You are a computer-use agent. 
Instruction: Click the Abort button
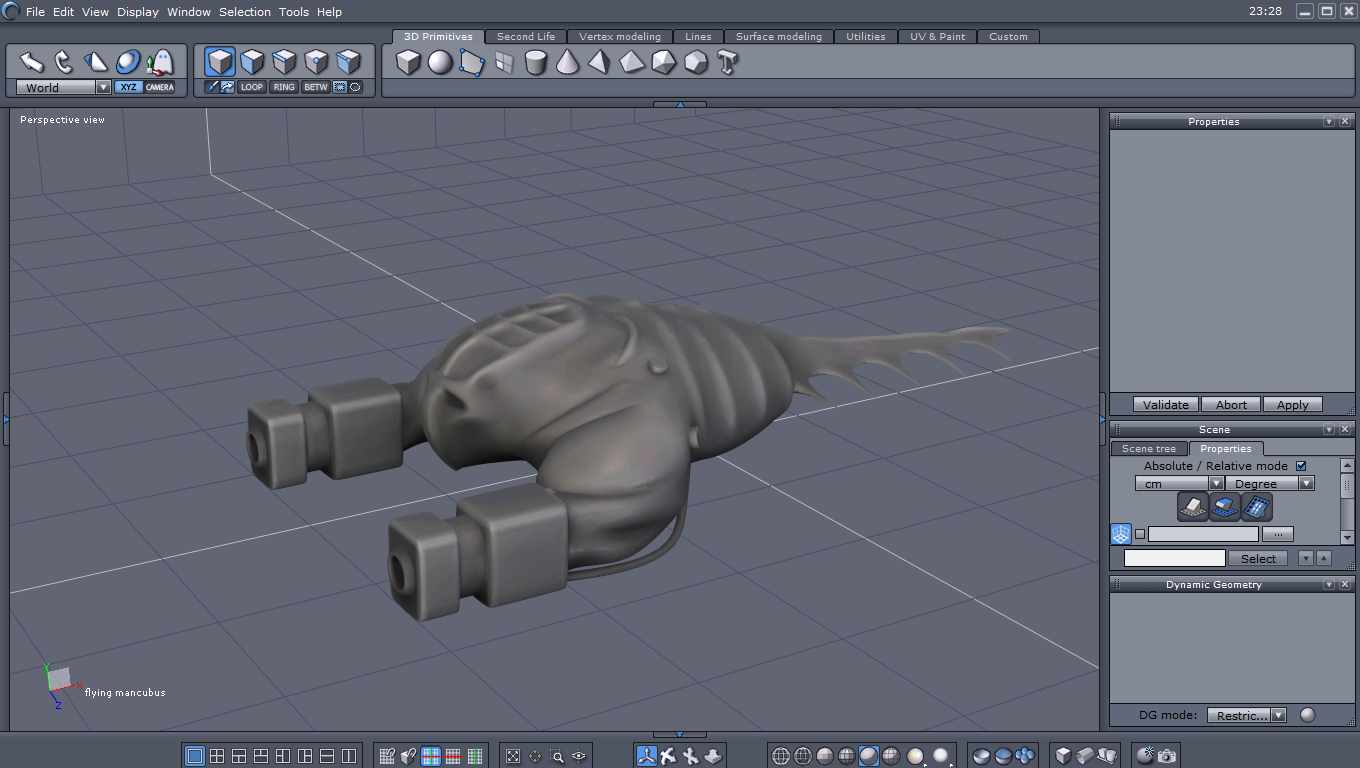1231,405
